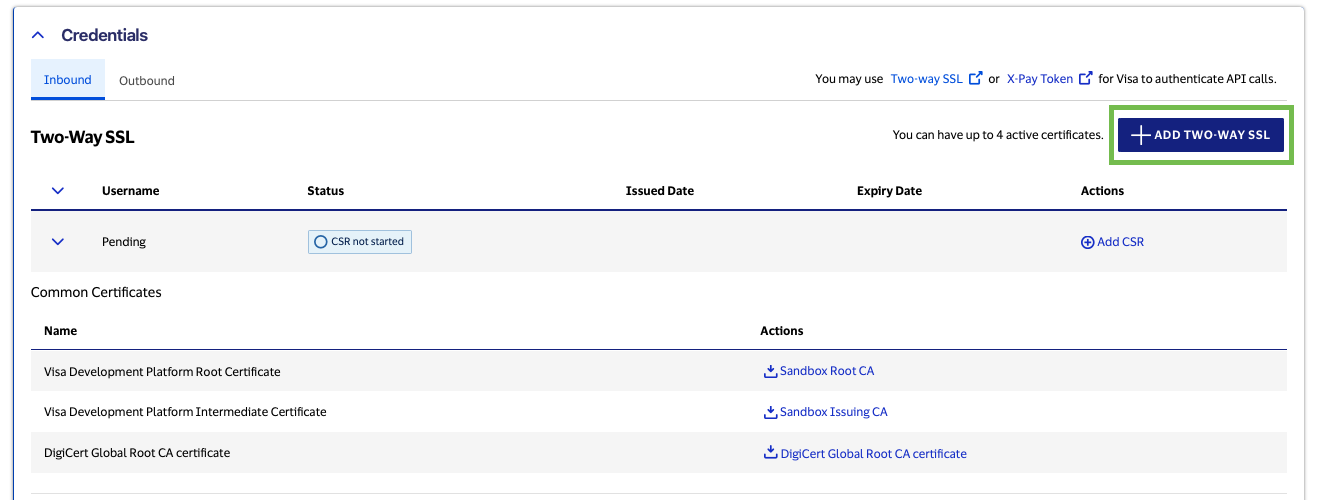Expand all rows via table header chevron
1321x500 pixels.
tap(58, 191)
